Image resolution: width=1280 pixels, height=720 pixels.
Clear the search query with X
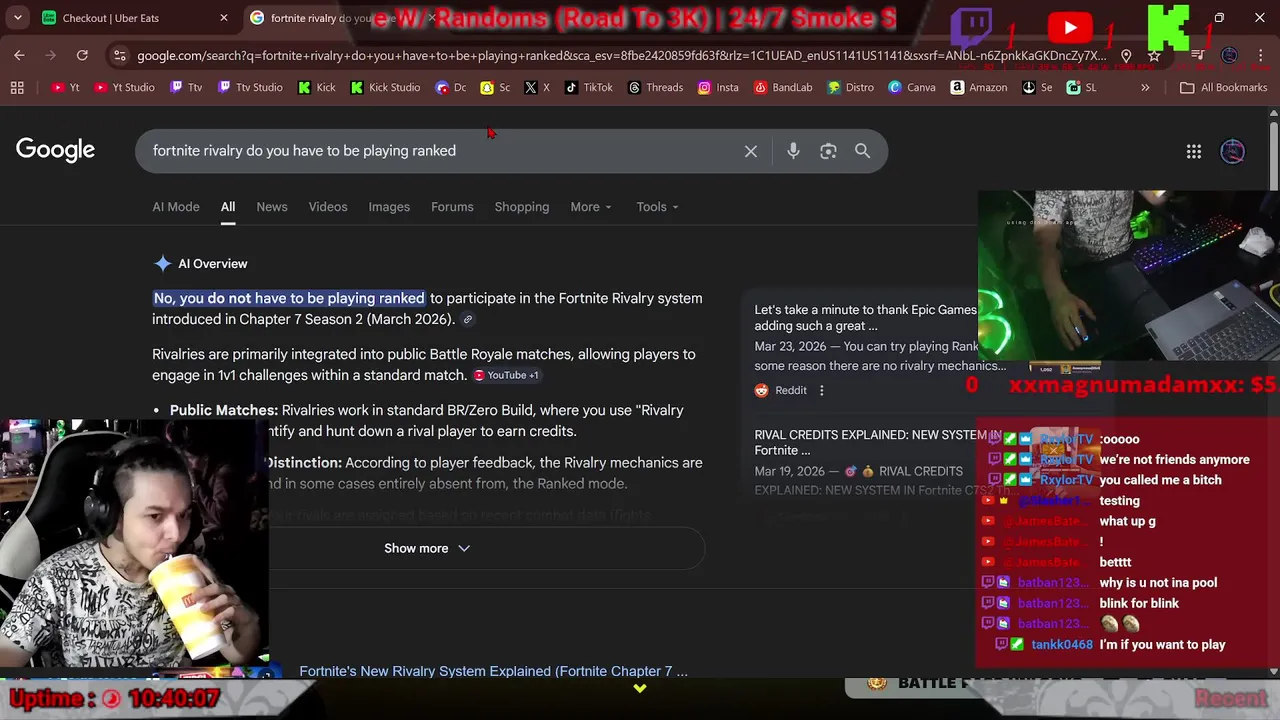[x=751, y=151]
